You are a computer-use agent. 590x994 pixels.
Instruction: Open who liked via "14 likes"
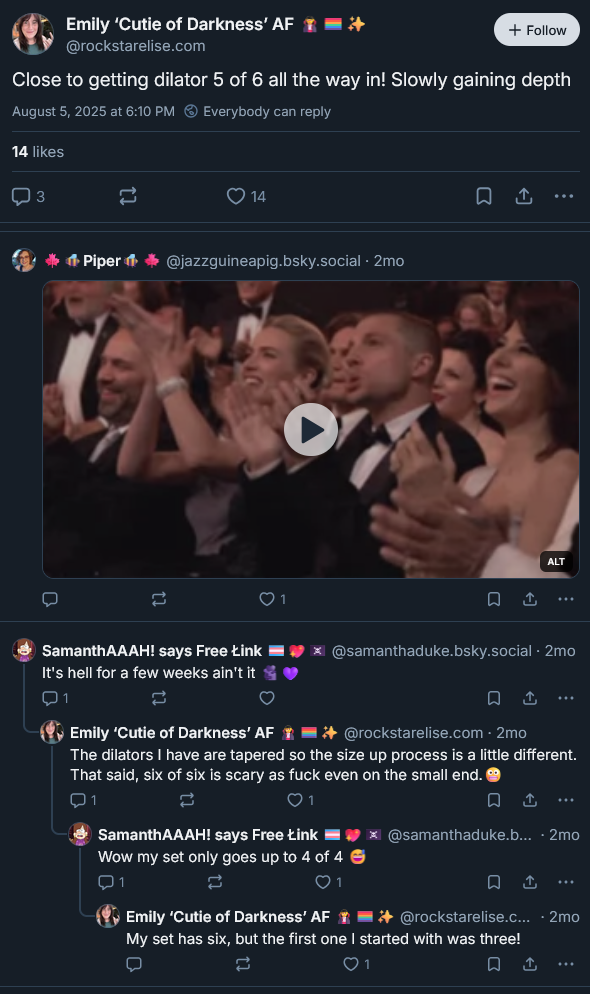pos(38,152)
